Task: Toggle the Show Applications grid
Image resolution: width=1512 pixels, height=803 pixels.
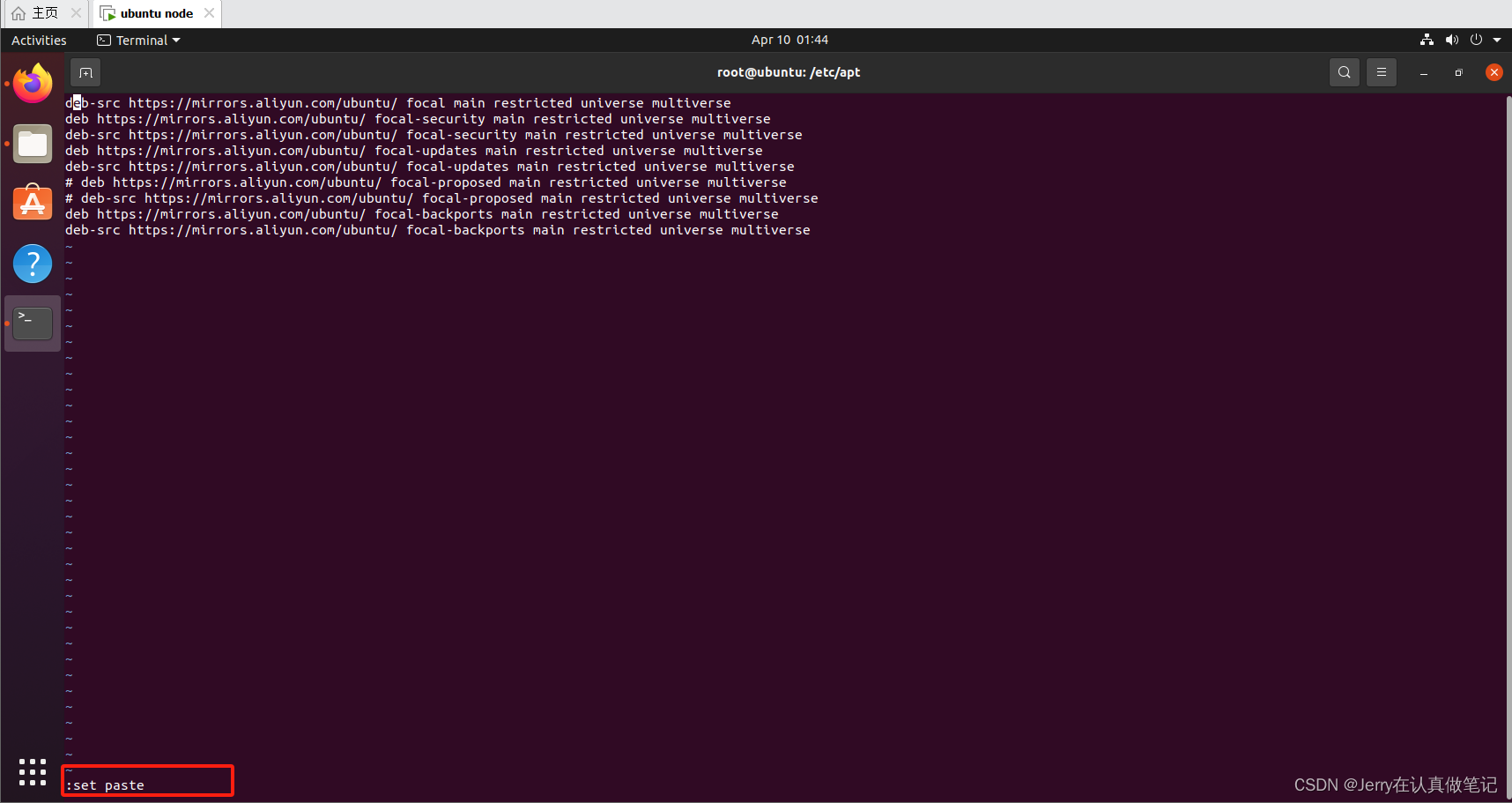Action: pos(32,771)
